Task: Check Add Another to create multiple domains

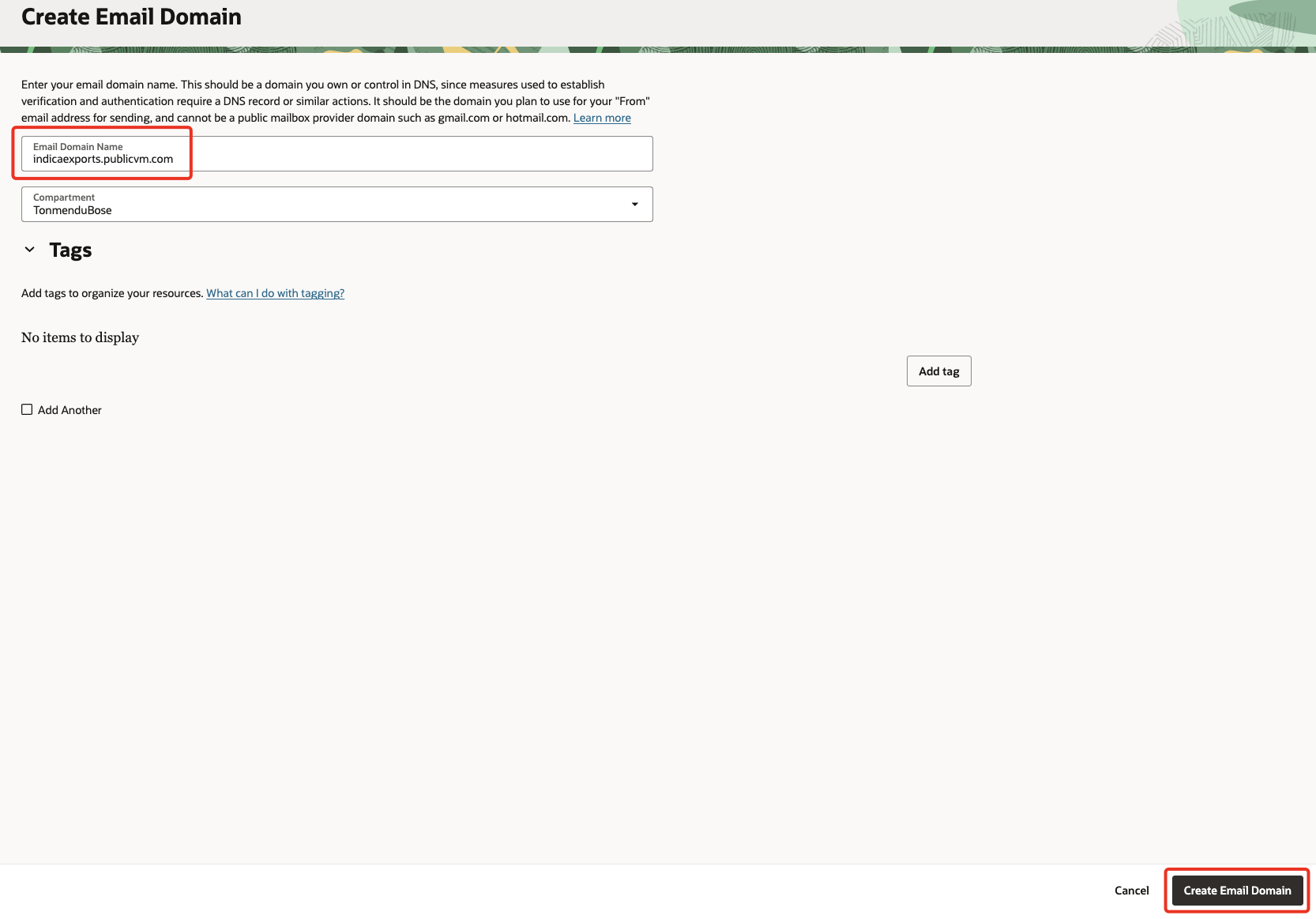Action: pos(26,409)
